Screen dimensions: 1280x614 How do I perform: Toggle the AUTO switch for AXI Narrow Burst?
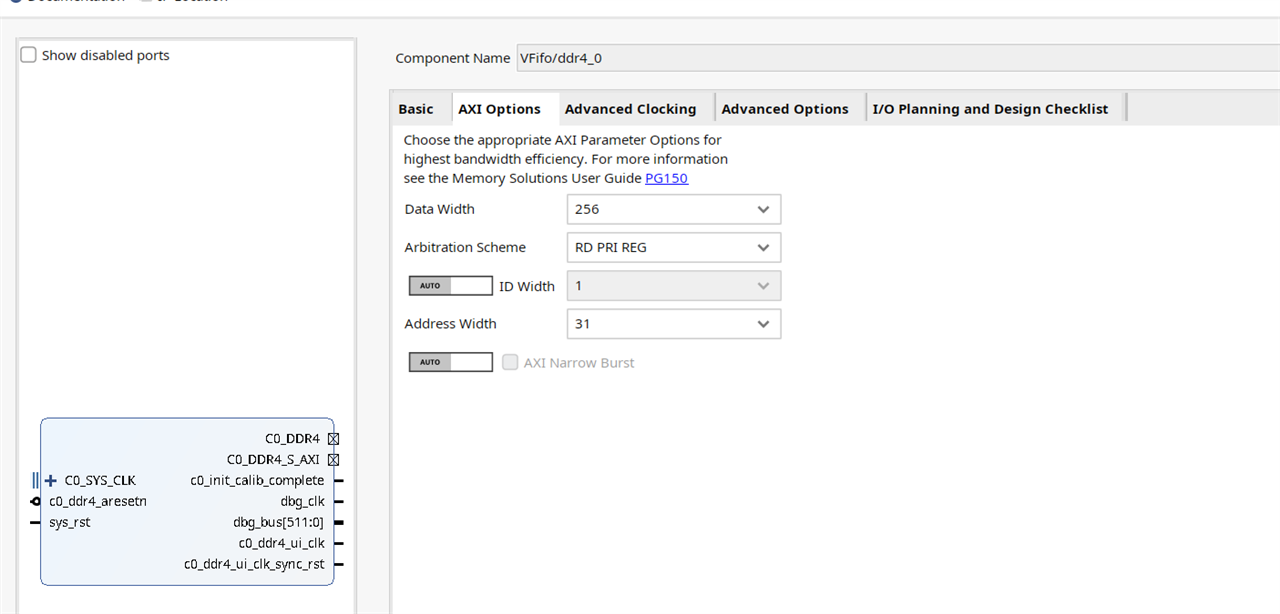(451, 362)
